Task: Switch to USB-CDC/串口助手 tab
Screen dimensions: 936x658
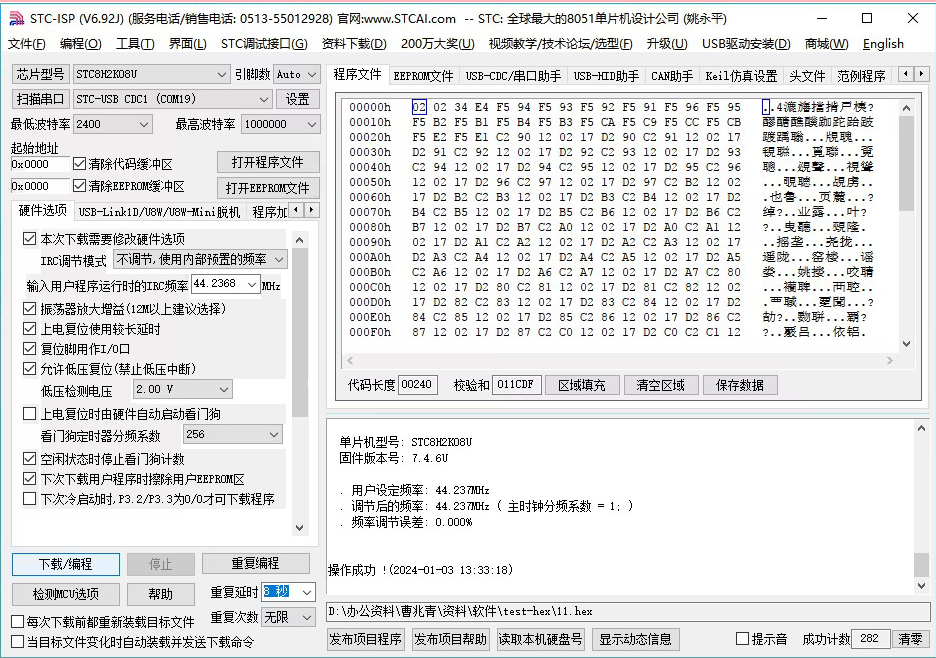Action: [x=513, y=76]
